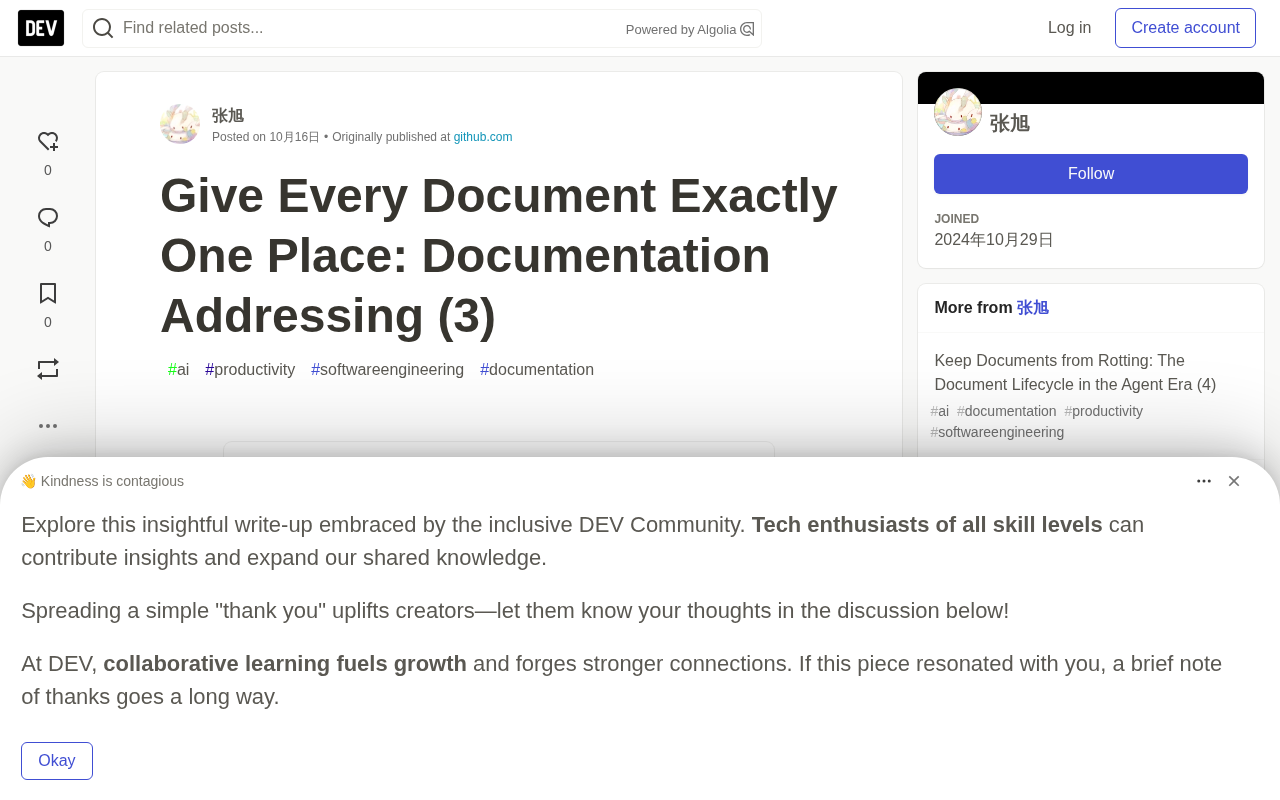Click the heart reaction count below the heart
1280x800 pixels.
[48, 170]
